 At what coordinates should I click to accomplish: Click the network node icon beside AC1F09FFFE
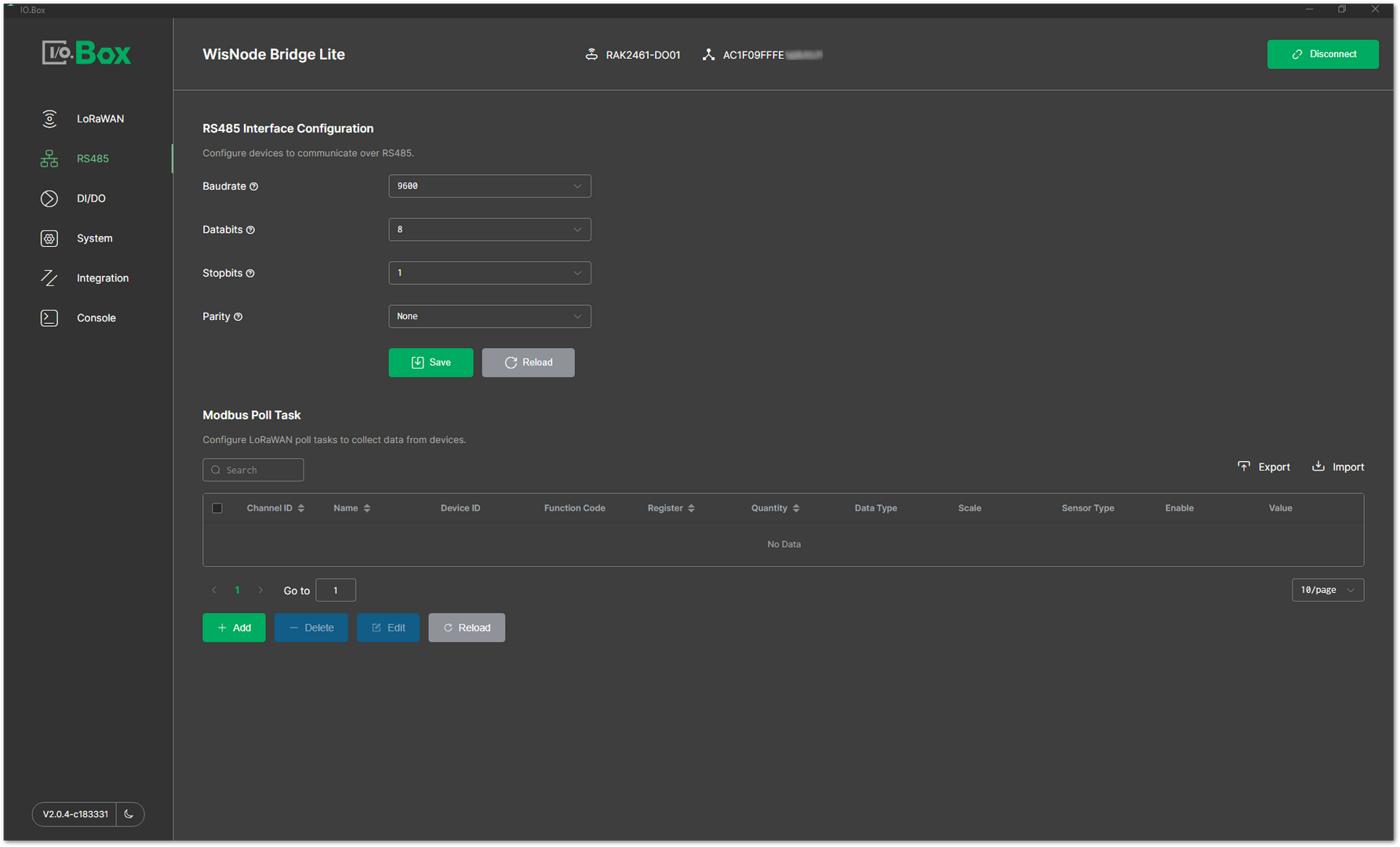pos(708,55)
